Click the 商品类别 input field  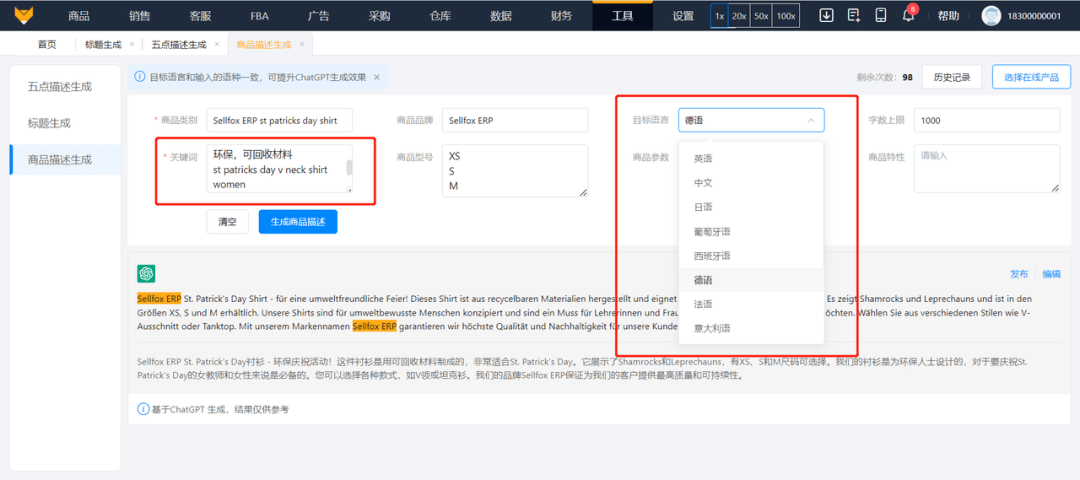pyautogui.click(x=280, y=120)
